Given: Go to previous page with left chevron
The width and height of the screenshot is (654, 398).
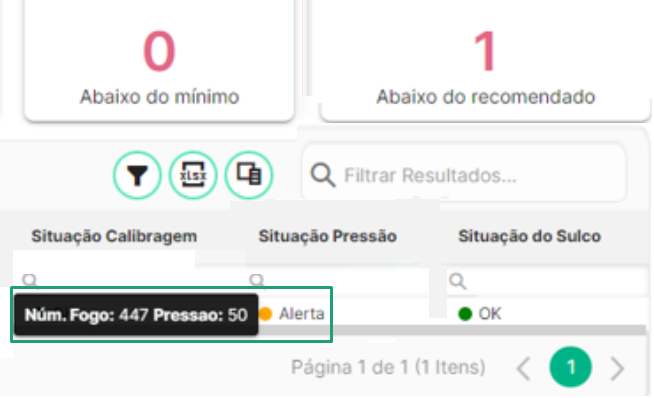Looking at the screenshot, I should 524,368.
